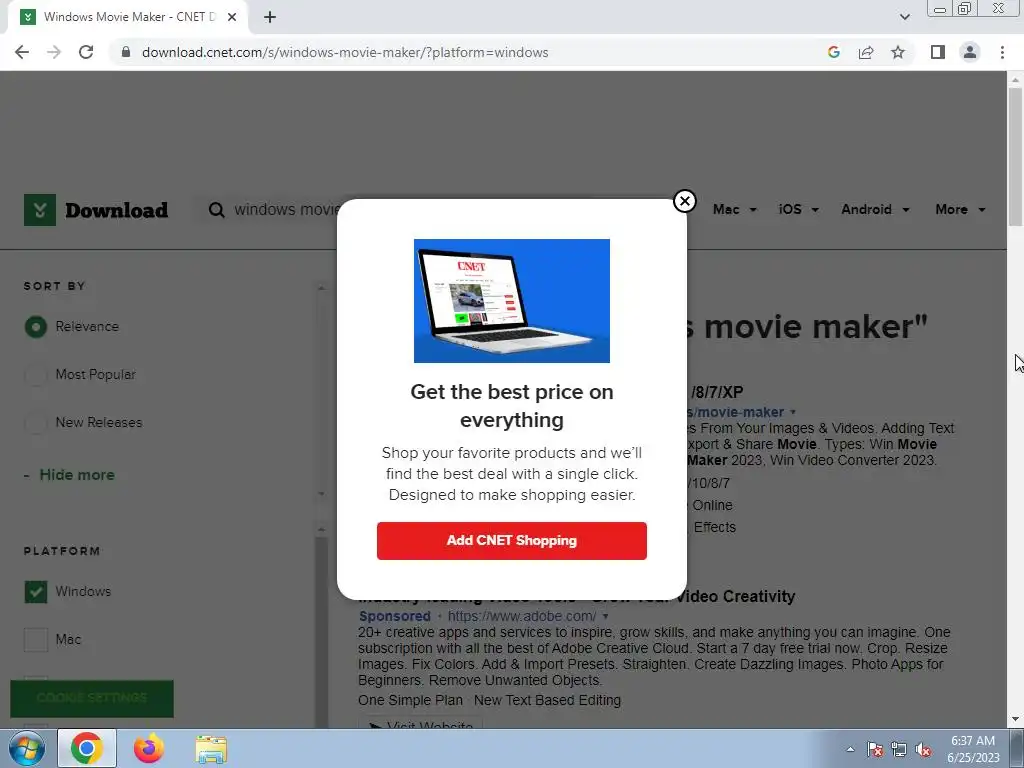Click the Add CNET Shopping button
Viewport: 1024px width, 768px height.
[x=511, y=541]
